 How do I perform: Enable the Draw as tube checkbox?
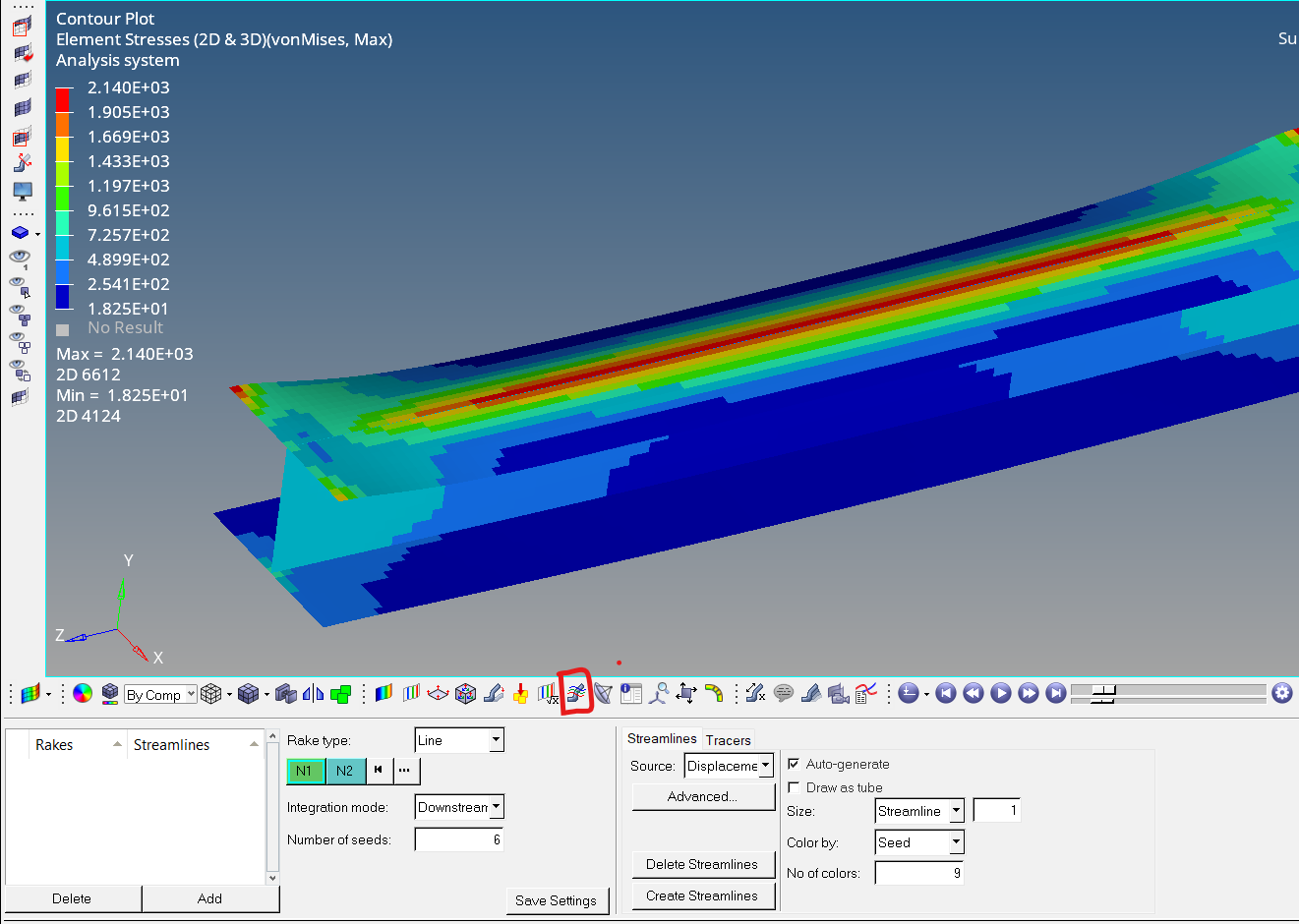(794, 787)
